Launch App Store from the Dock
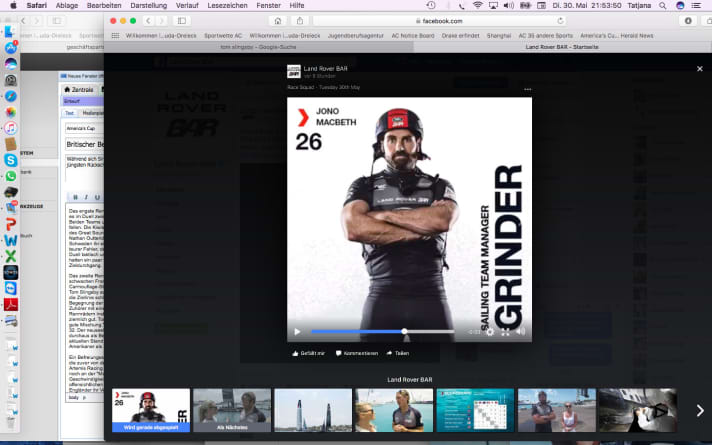This screenshot has height=445, width=712. pos(10,48)
